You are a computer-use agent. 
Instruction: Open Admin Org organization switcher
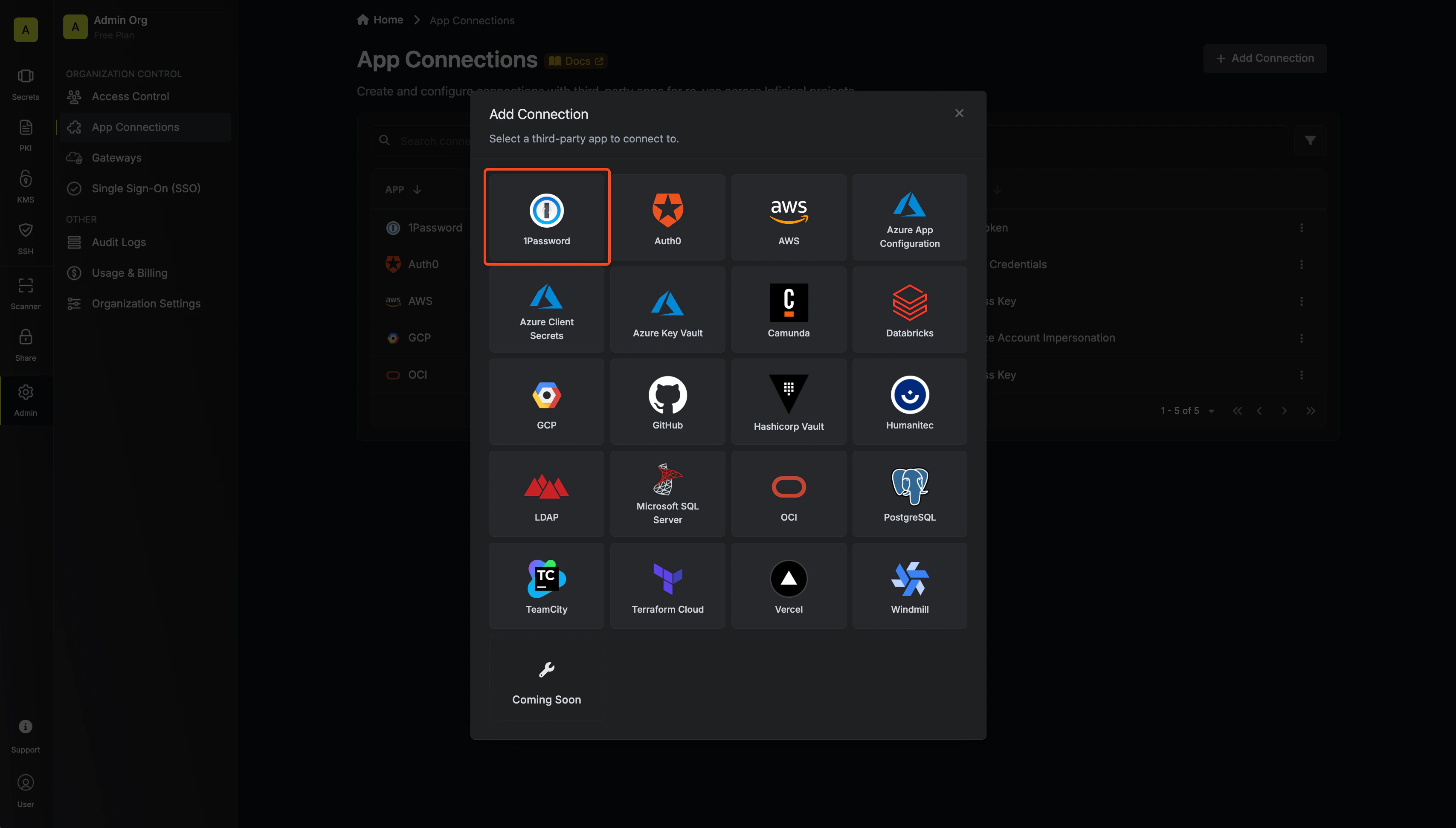click(x=145, y=27)
